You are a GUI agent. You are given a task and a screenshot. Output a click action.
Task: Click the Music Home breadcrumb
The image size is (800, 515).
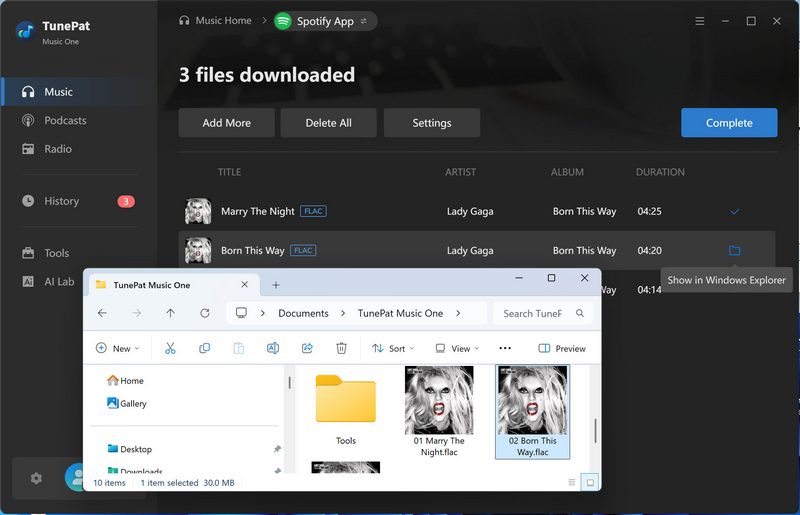coord(215,20)
